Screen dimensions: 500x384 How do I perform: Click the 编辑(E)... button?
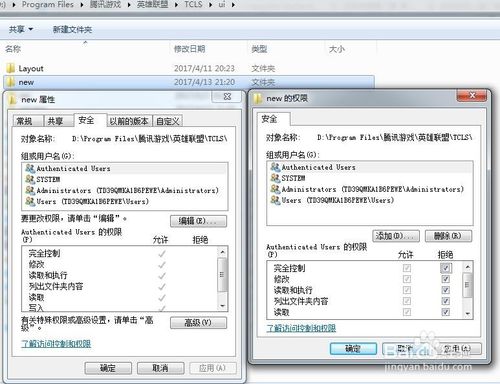coord(198,221)
